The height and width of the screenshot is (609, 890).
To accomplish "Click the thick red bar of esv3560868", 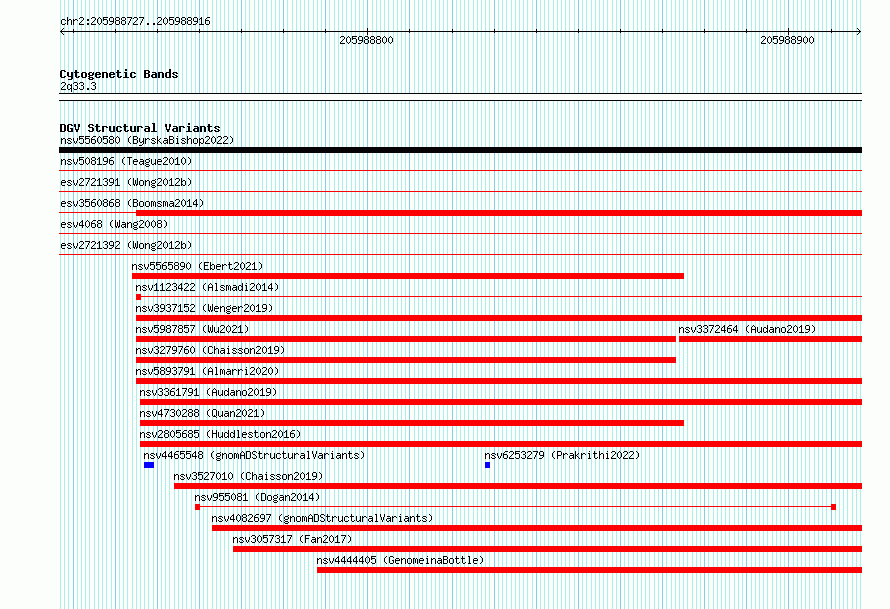I will [499, 213].
